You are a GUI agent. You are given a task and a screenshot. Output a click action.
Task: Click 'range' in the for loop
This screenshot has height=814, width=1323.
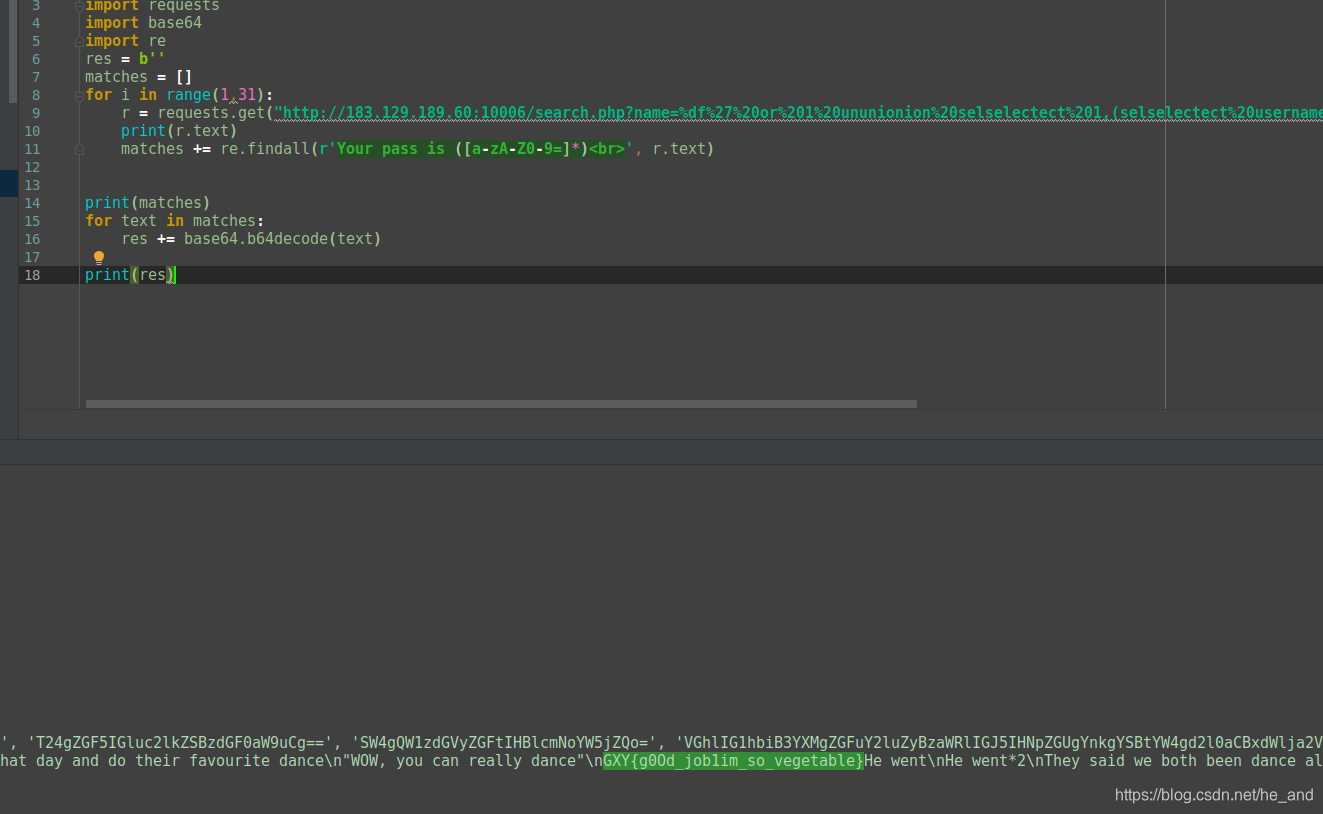[x=188, y=95]
